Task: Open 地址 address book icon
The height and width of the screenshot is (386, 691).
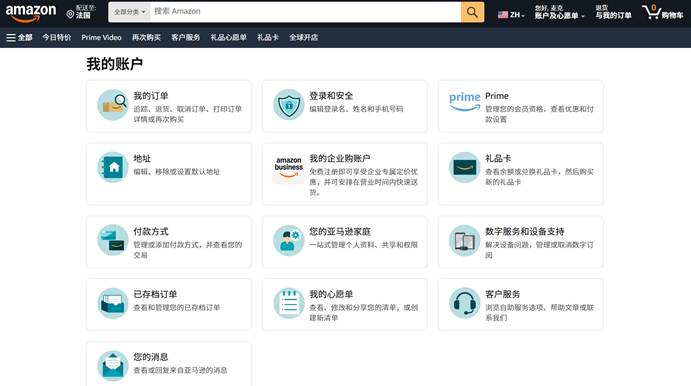Action: 113,167
